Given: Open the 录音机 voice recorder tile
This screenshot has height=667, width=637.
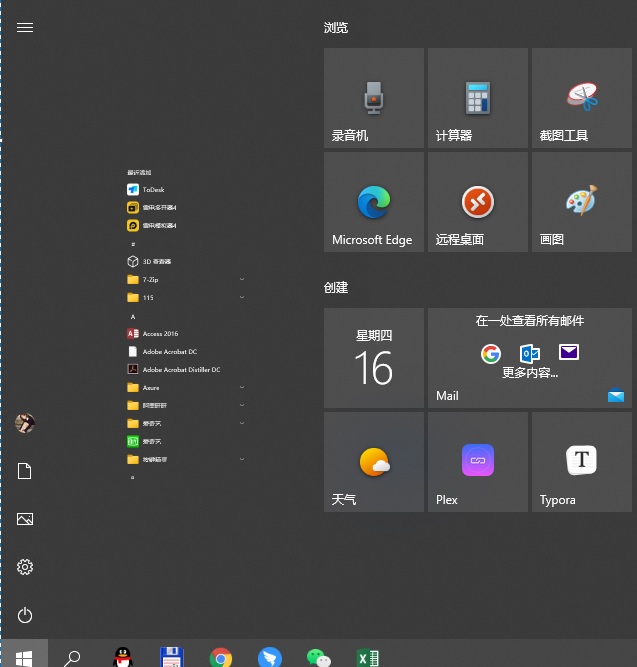Looking at the screenshot, I should (x=374, y=98).
